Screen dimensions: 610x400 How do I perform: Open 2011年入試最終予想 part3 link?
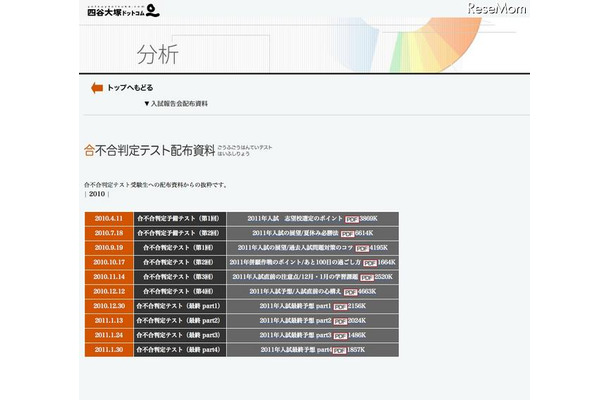(x=295, y=335)
